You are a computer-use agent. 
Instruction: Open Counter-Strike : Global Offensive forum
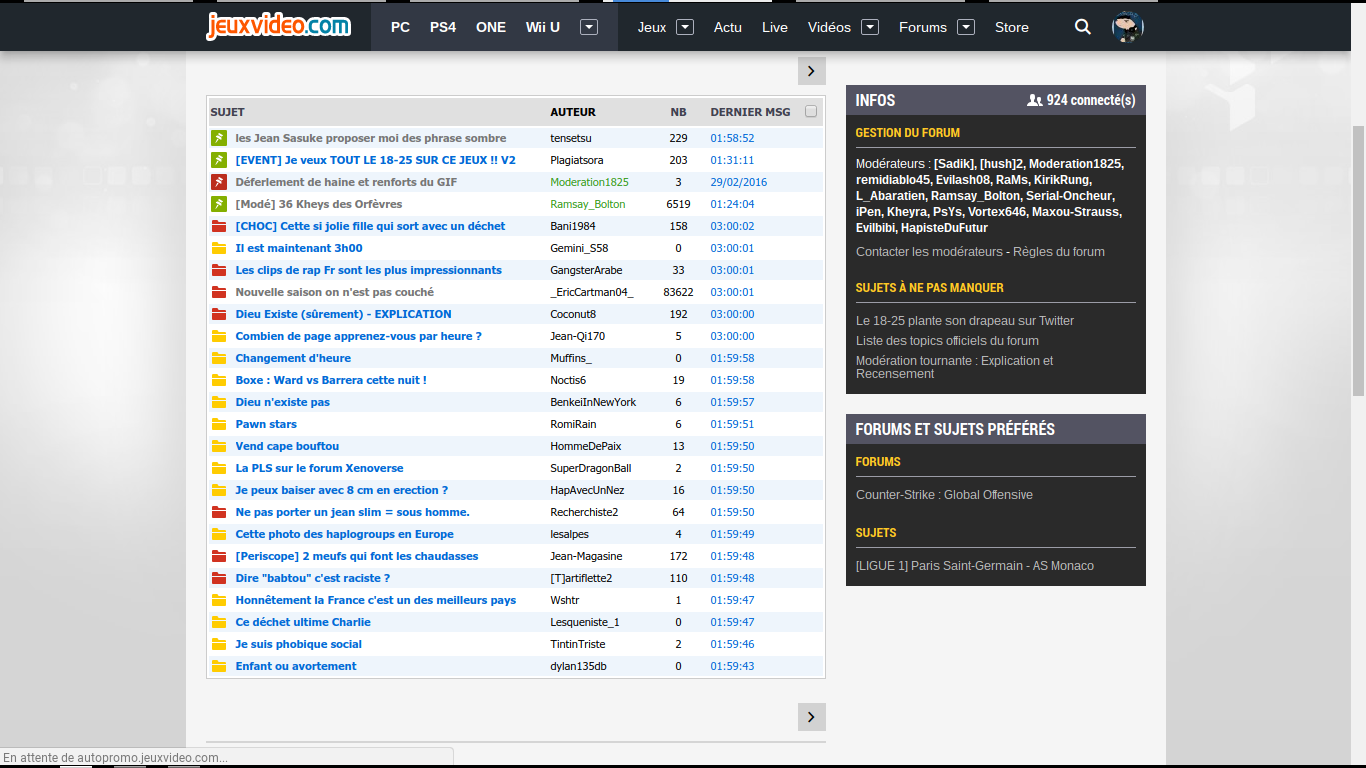point(944,495)
